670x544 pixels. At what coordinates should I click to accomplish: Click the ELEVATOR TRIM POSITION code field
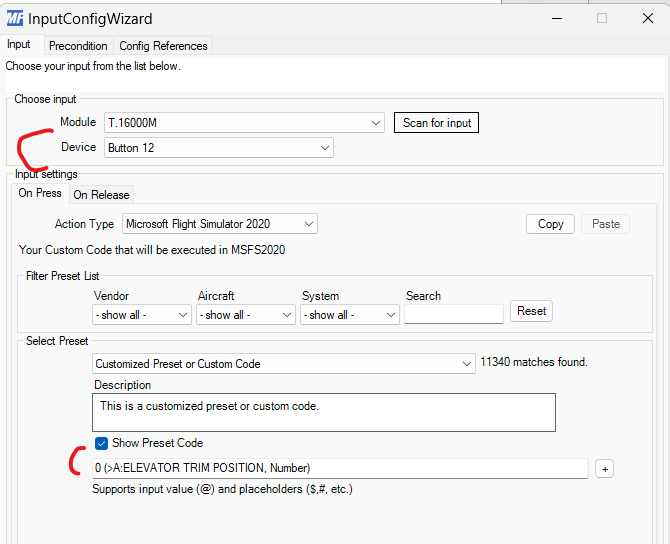coord(340,468)
